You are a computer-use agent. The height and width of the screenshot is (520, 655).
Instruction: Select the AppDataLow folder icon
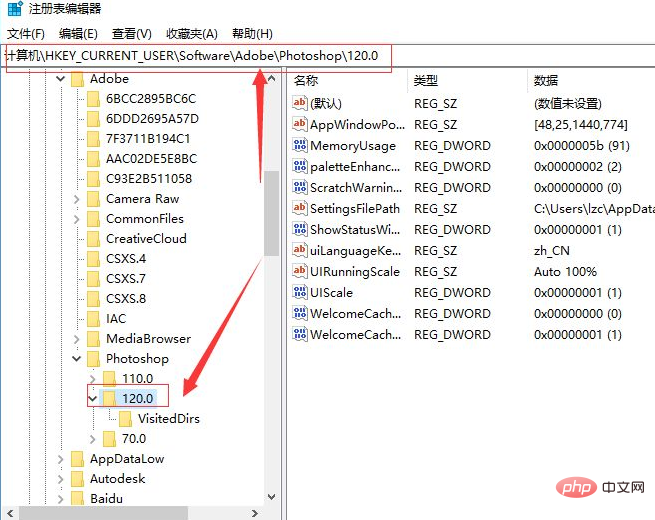click(x=77, y=459)
